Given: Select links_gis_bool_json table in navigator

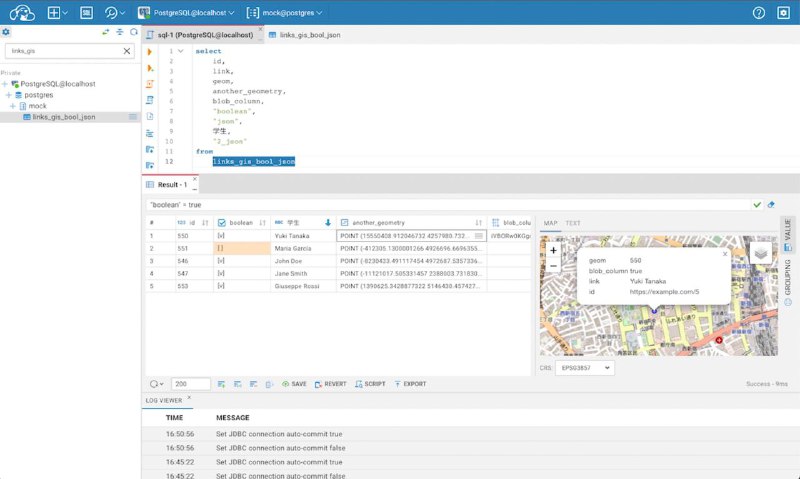Looking at the screenshot, I should coord(64,117).
